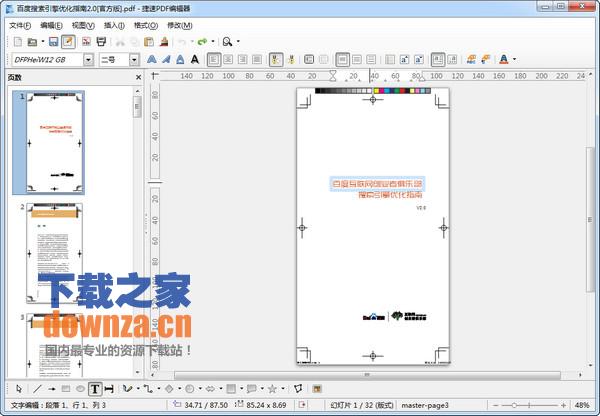Choose the Rectangle tool
Screen dimensions: 600x416
[x=66, y=389]
